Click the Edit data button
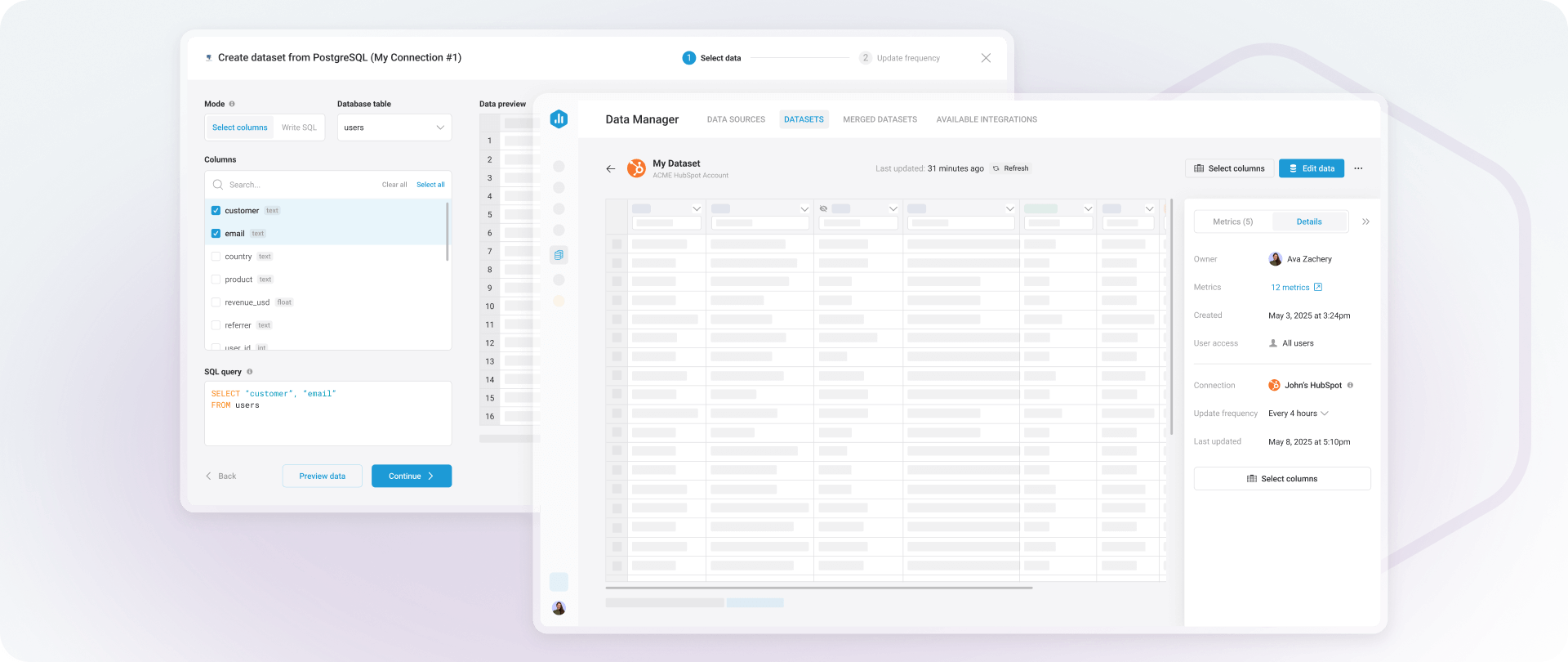 pyautogui.click(x=1311, y=168)
